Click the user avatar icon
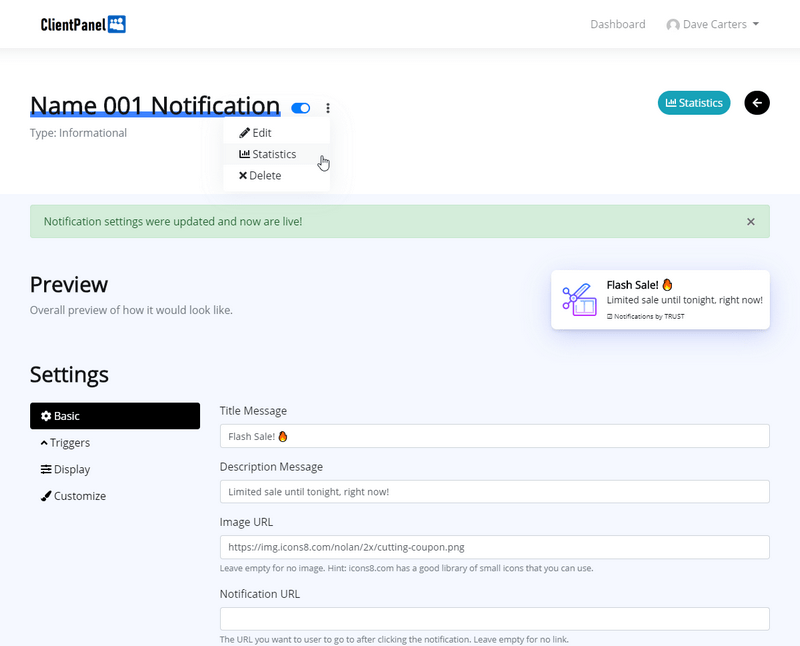This screenshot has height=646, width=800. click(673, 24)
